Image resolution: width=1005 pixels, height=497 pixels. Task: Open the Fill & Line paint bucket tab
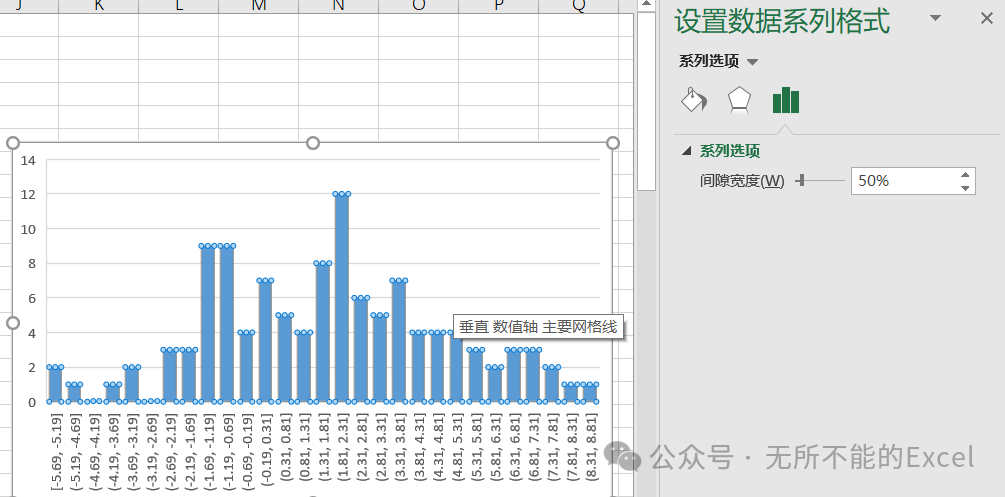[x=694, y=100]
